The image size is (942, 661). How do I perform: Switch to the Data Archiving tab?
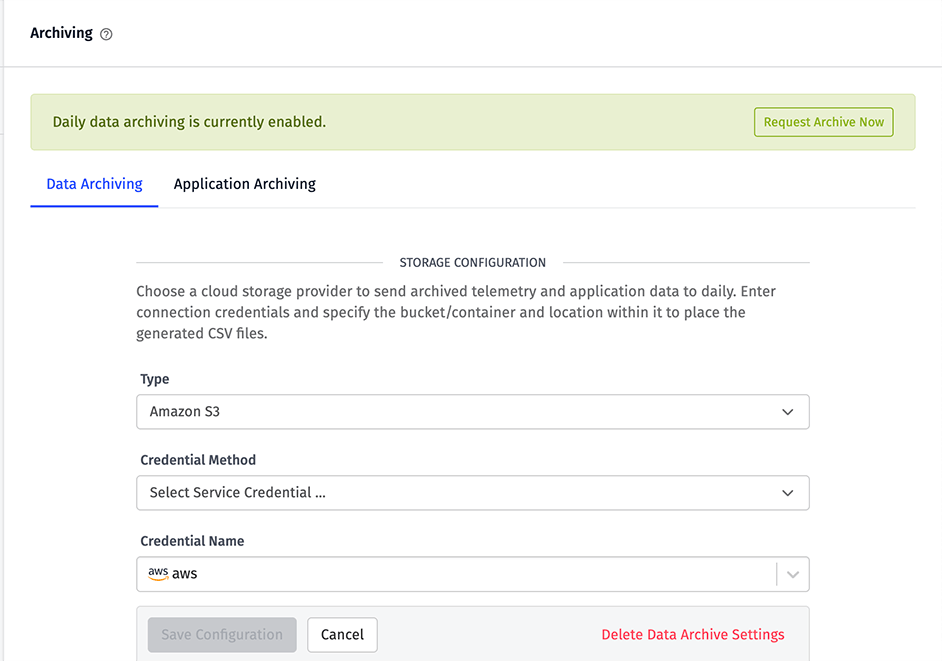[x=95, y=184]
